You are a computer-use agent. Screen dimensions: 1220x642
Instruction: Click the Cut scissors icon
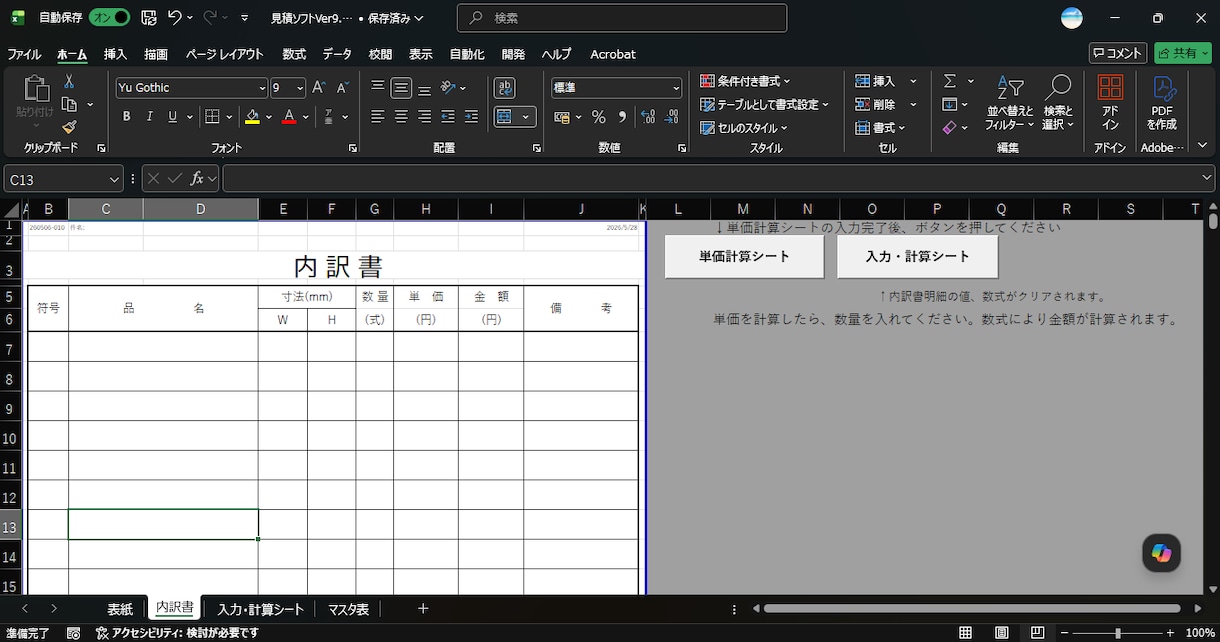(x=69, y=82)
